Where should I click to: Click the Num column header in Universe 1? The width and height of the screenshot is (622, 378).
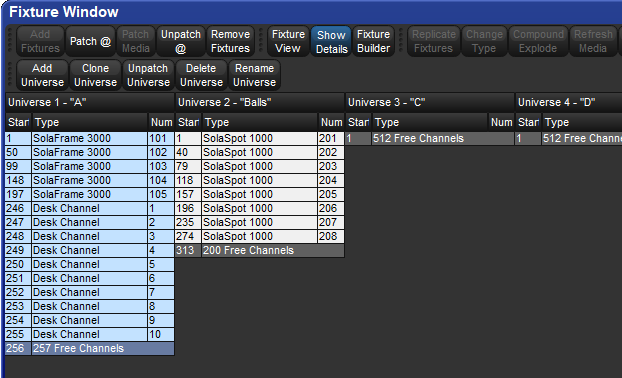coord(161,122)
